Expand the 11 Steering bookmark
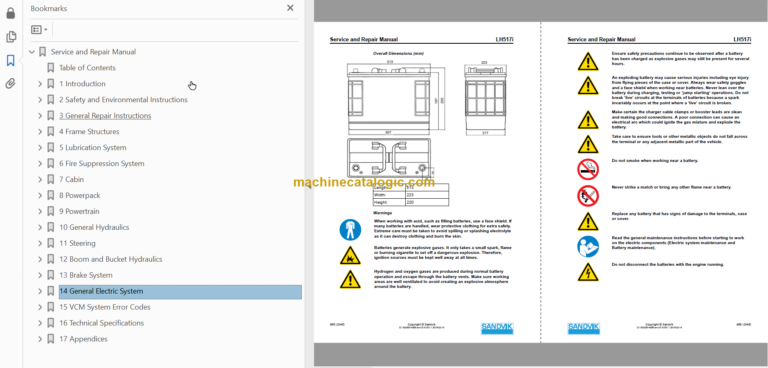The height and width of the screenshot is (368, 768). click(40, 243)
